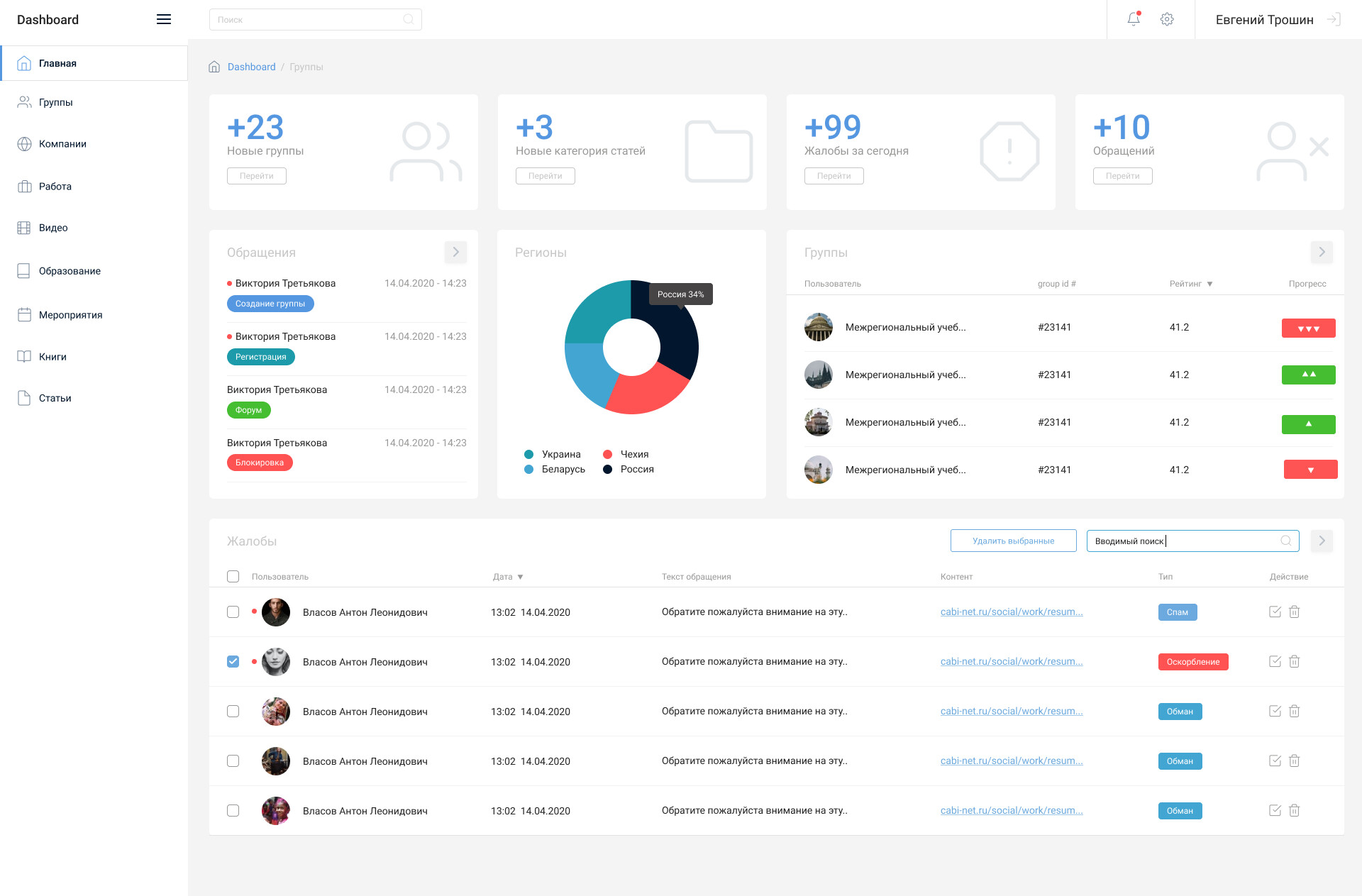The height and width of the screenshot is (896, 1362).
Task: Click the Удалить выбранные button
Action: pos(1013,541)
